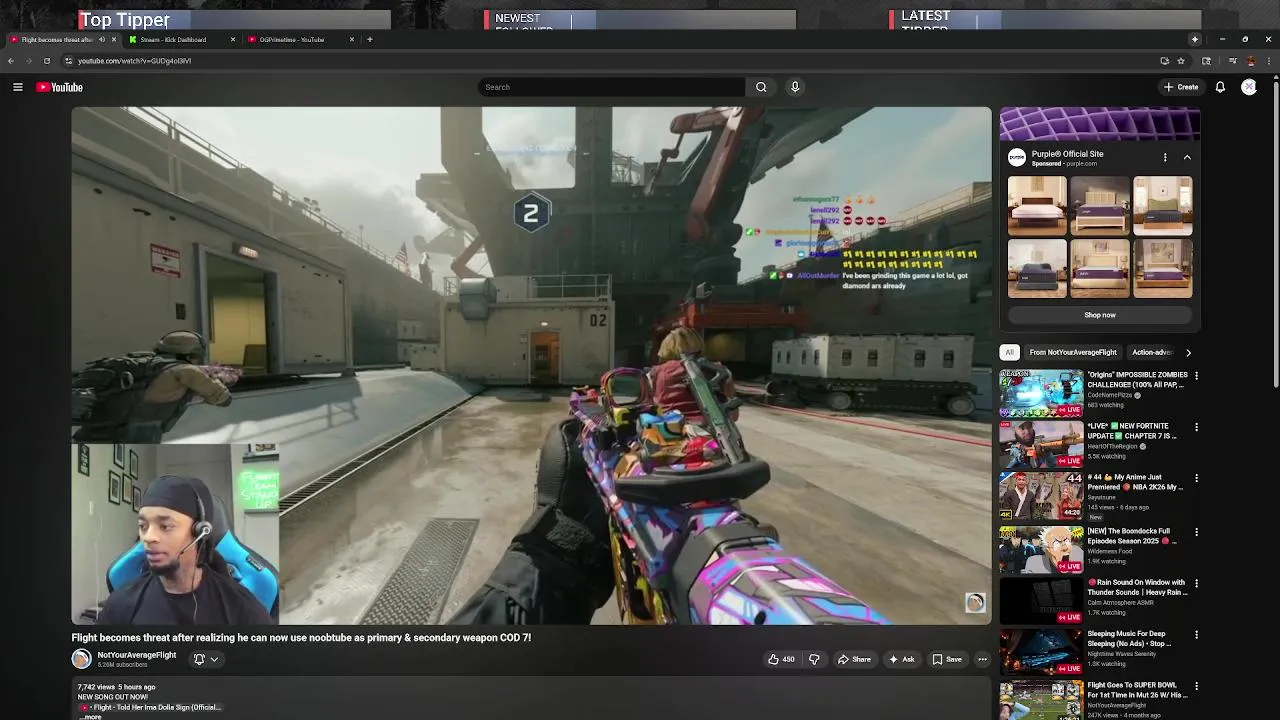Viewport: 1280px width, 720px height.
Task: Open YouTube notifications bell
Action: [x=1220, y=87]
